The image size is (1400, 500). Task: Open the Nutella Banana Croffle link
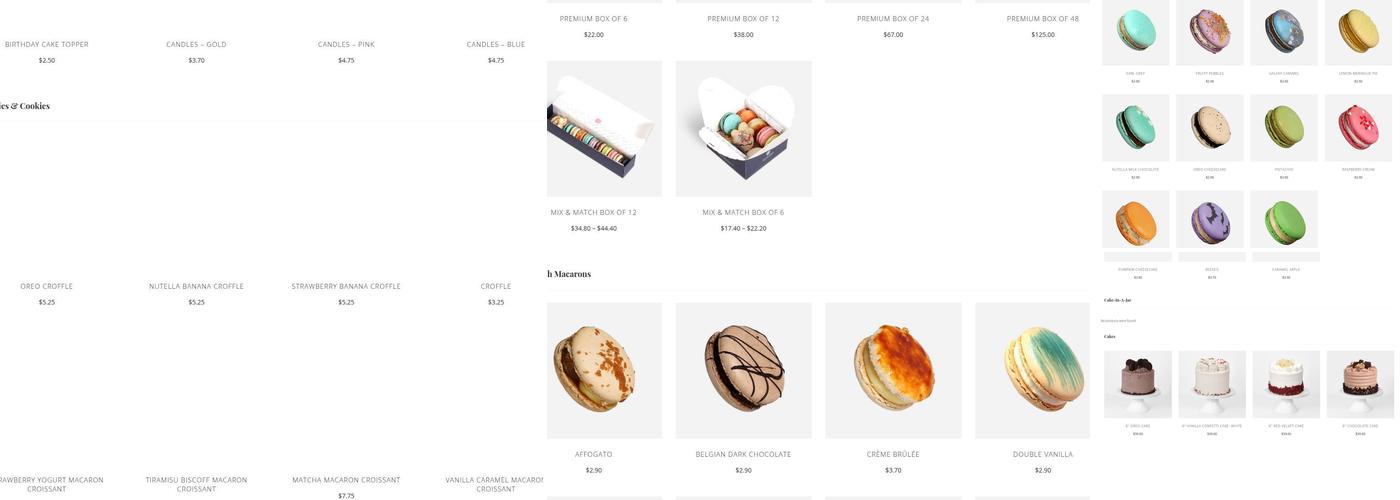(x=196, y=286)
